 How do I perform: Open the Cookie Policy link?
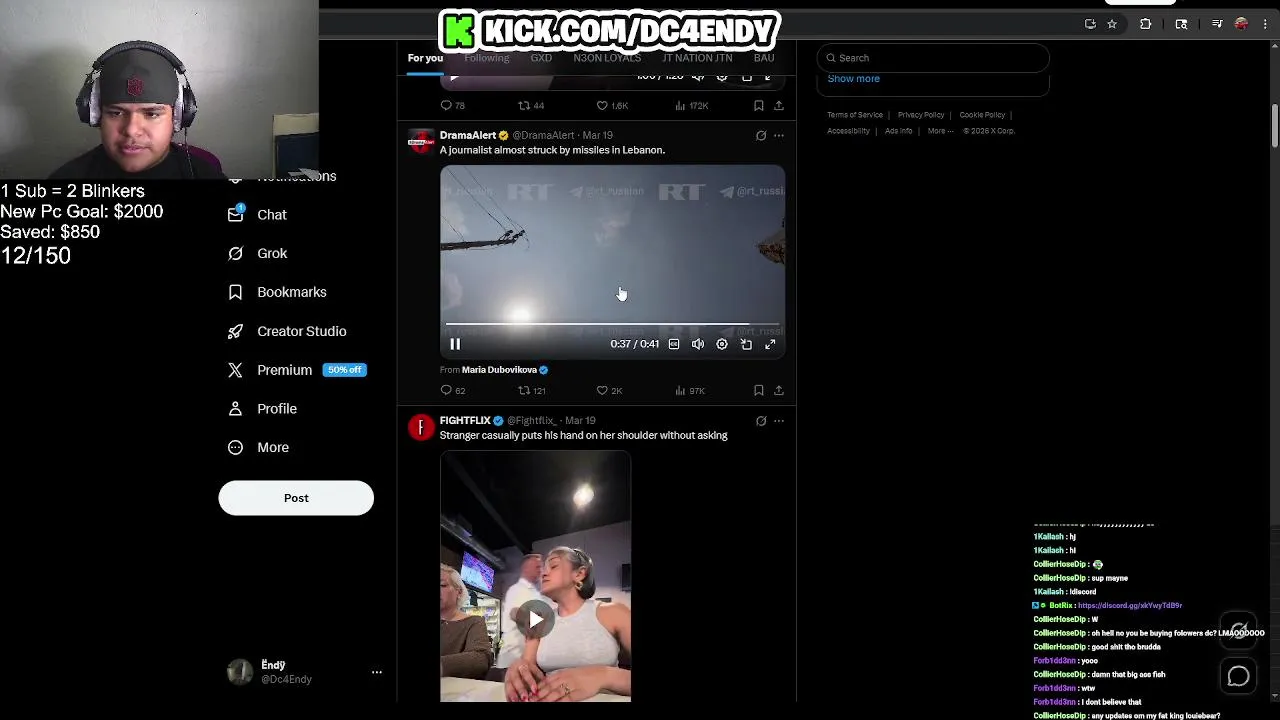[982, 115]
